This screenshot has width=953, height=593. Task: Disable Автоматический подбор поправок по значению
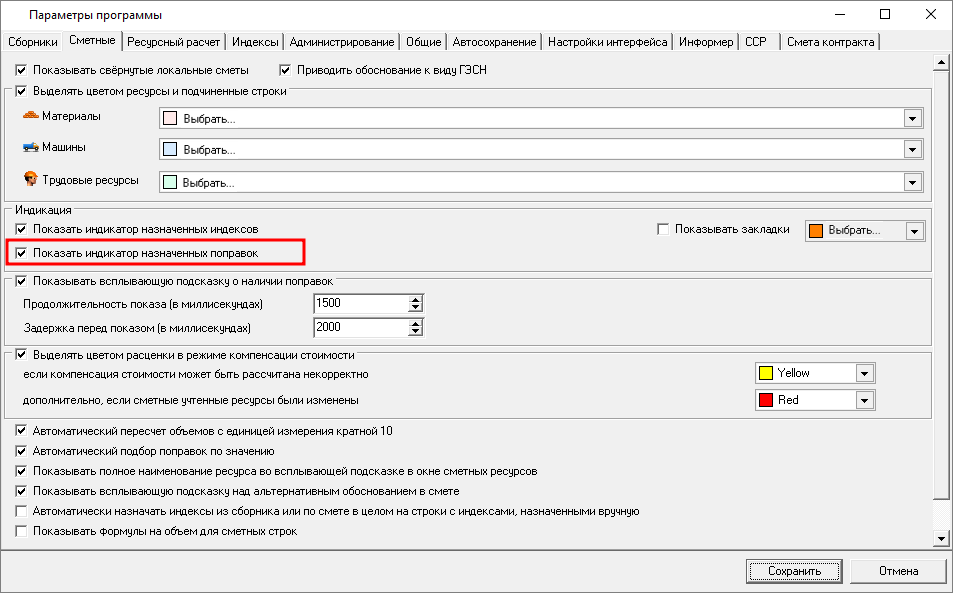point(20,451)
